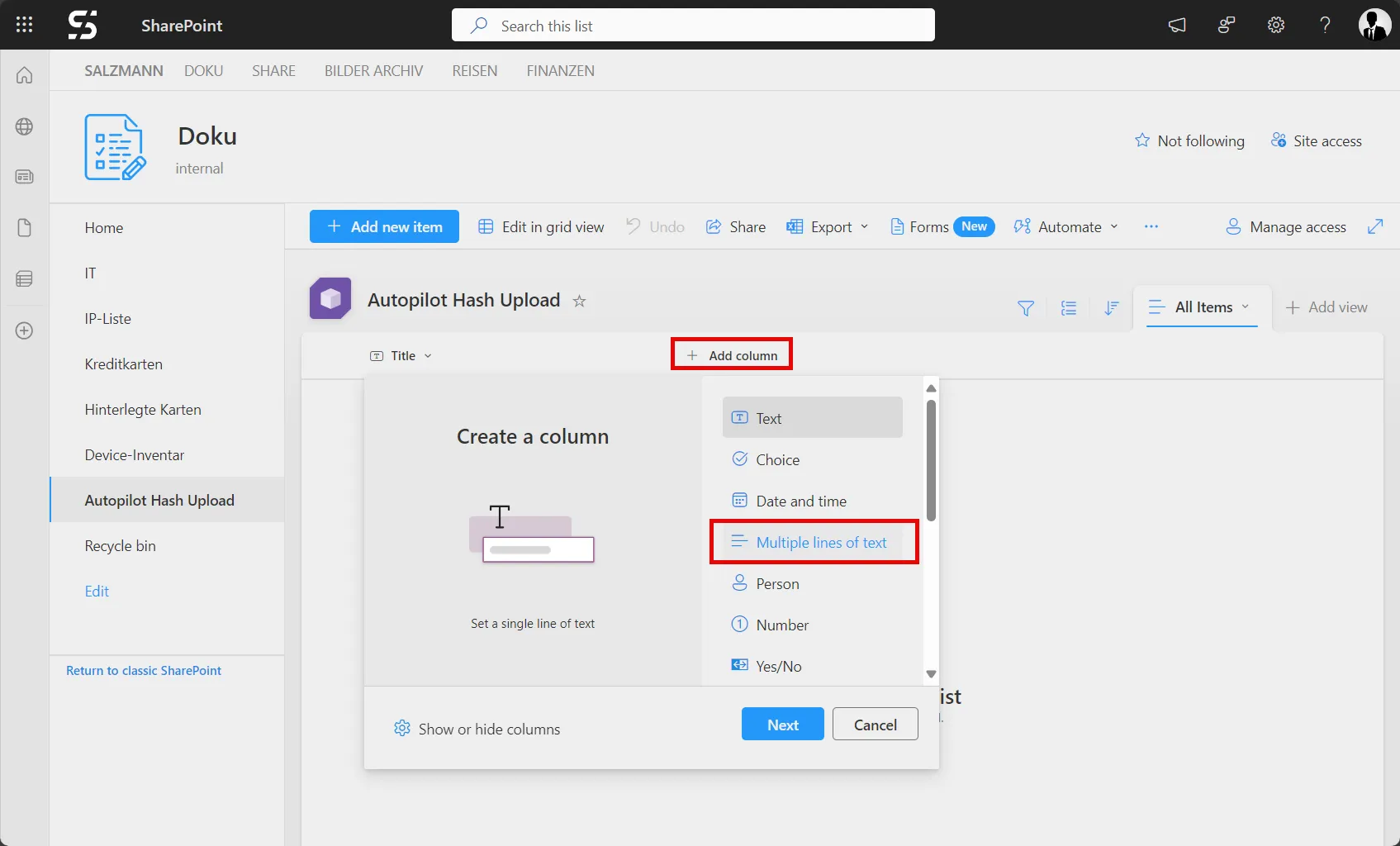
Task: Click Return to classic SharePoint
Action: pyautogui.click(x=144, y=670)
